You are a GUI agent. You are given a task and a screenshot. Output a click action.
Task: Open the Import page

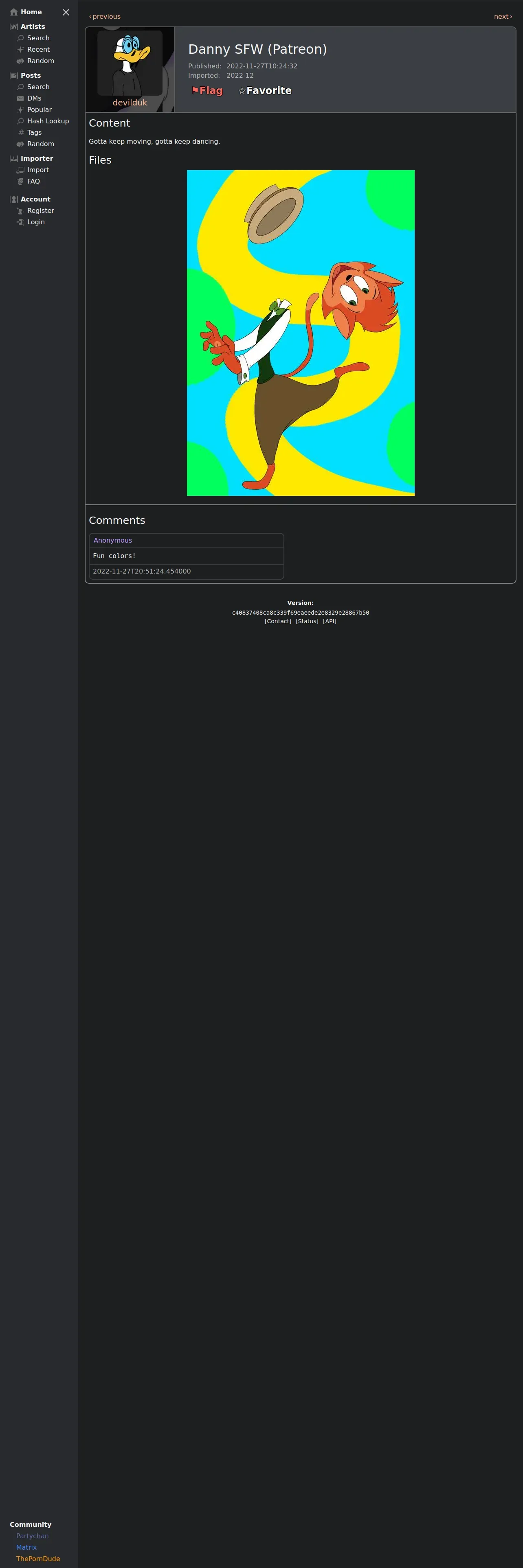point(38,171)
